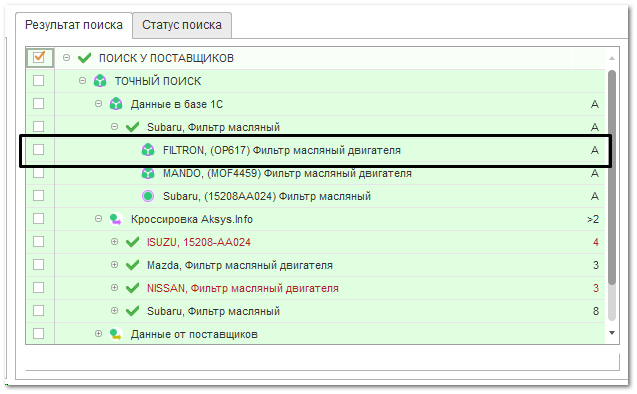This screenshot has height=394, width=637.
Task: Click the red value 4 on ISUZU row
Action: 596,242
